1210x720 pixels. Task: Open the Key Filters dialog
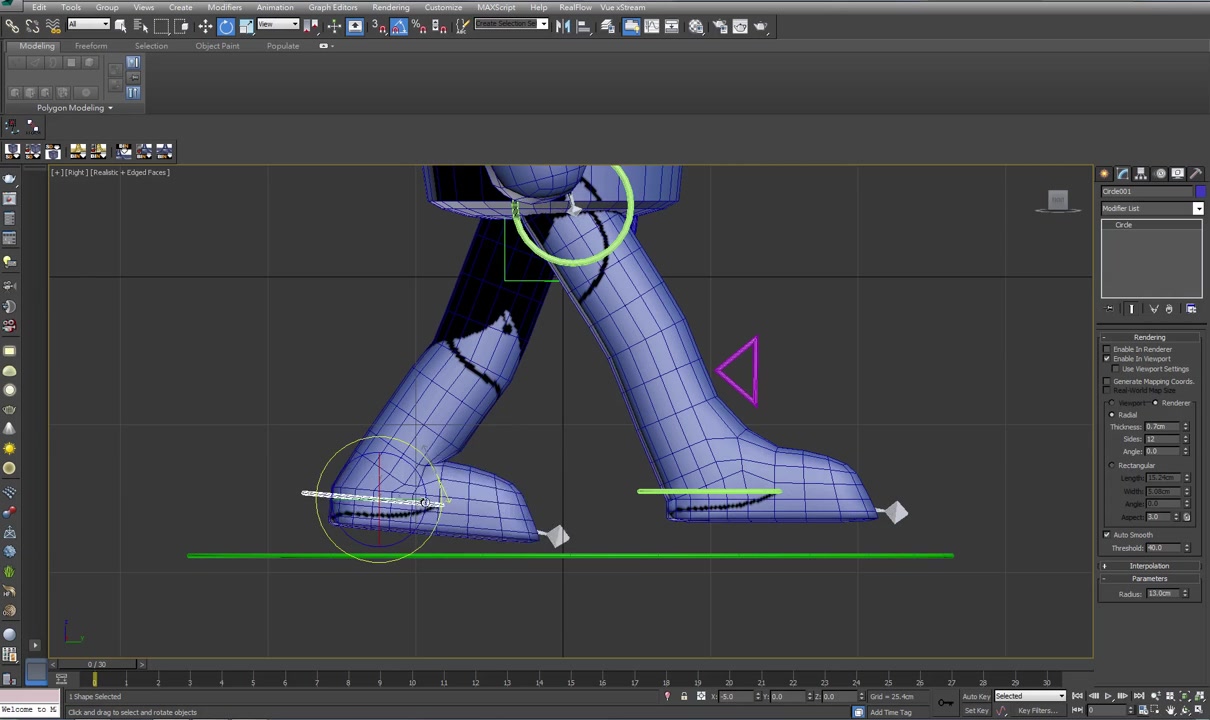[x=1040, y=710]
